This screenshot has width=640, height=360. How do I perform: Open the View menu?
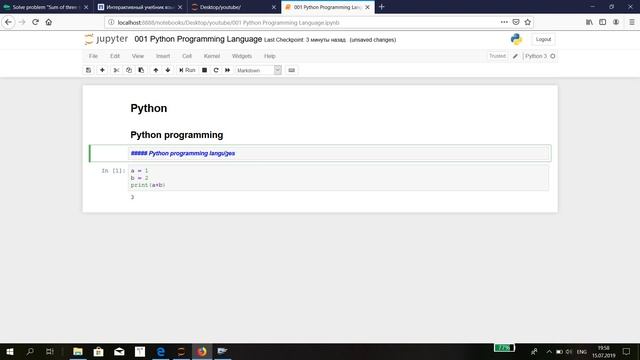tap(138, 56)
